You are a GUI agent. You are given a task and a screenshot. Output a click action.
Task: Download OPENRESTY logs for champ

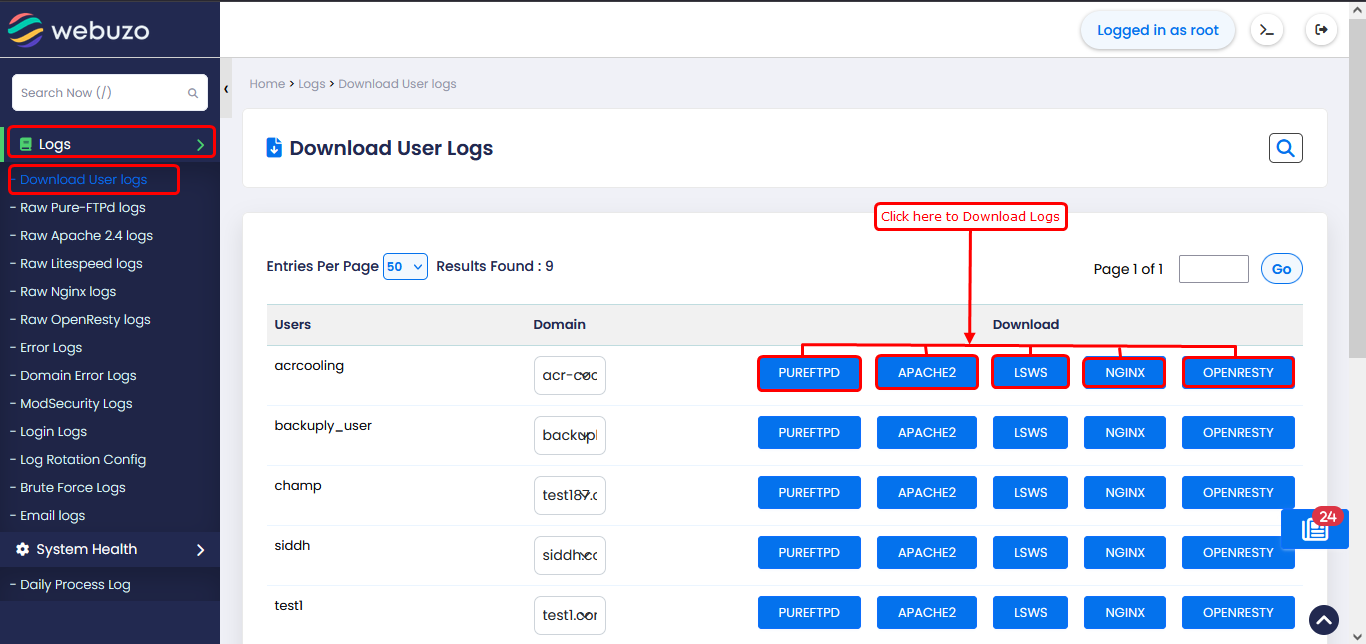(1238, 493)
